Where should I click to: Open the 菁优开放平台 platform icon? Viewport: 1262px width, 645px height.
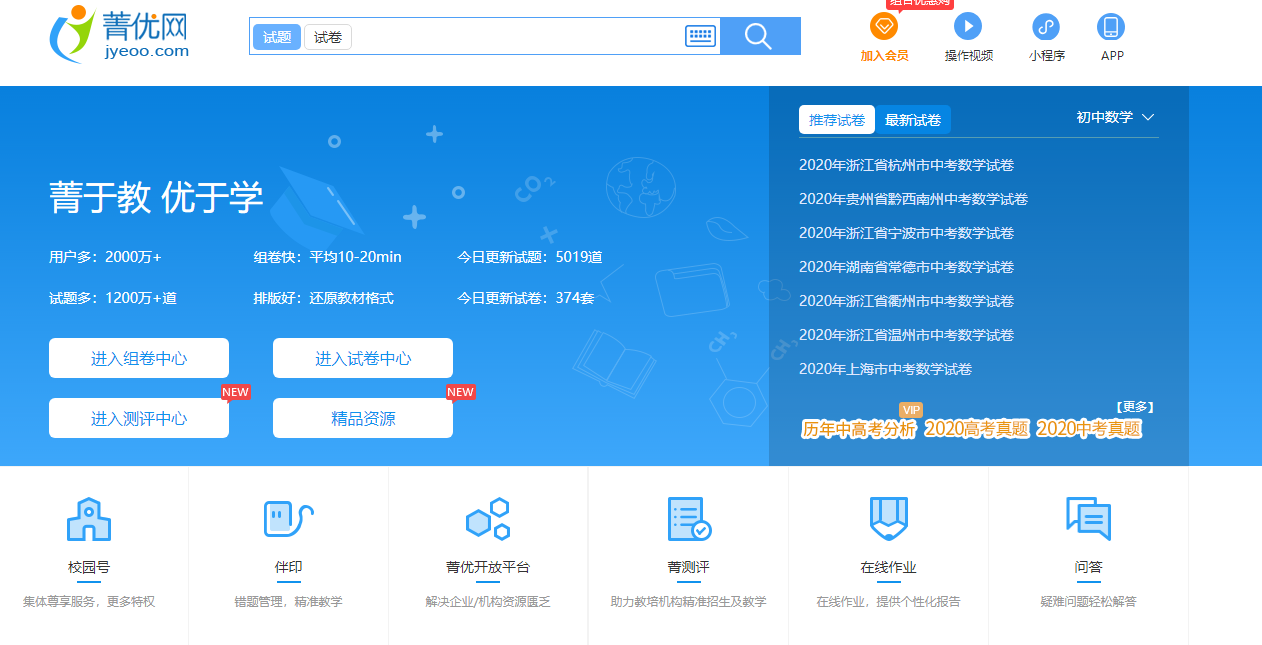488,518
